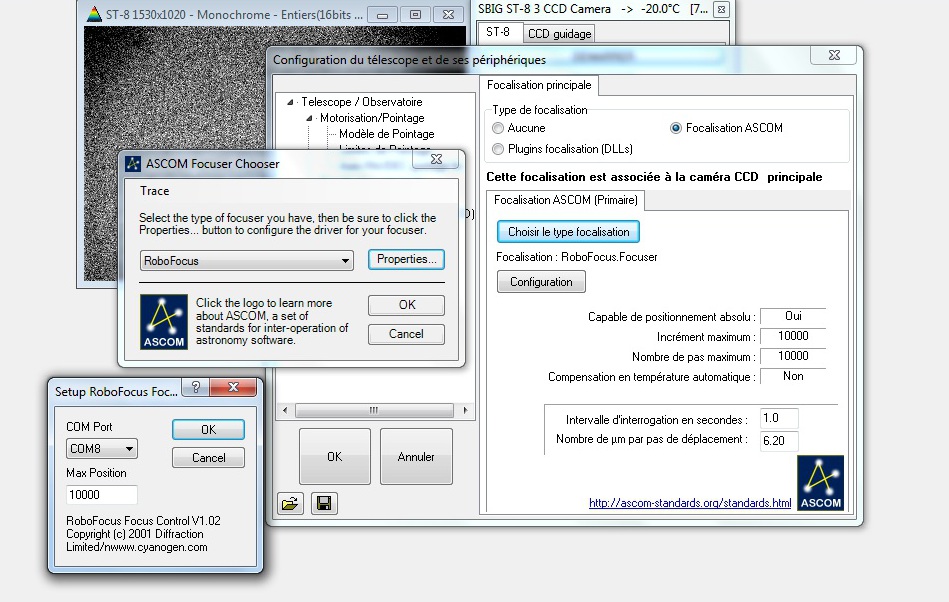Select Modèle de Pointage tree item

coord(386,134)
